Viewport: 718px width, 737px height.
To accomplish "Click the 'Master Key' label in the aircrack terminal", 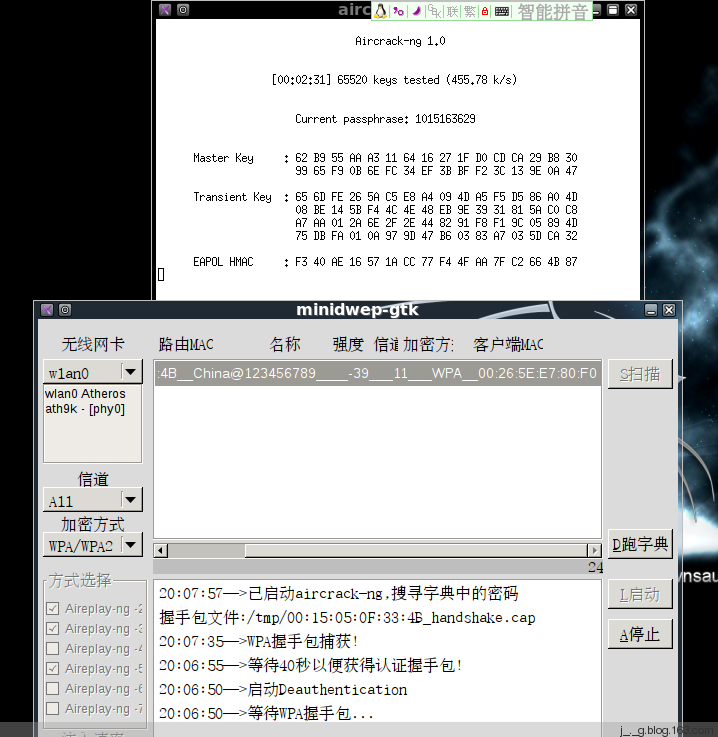I will pyautogui.click(x=223, y=158).
